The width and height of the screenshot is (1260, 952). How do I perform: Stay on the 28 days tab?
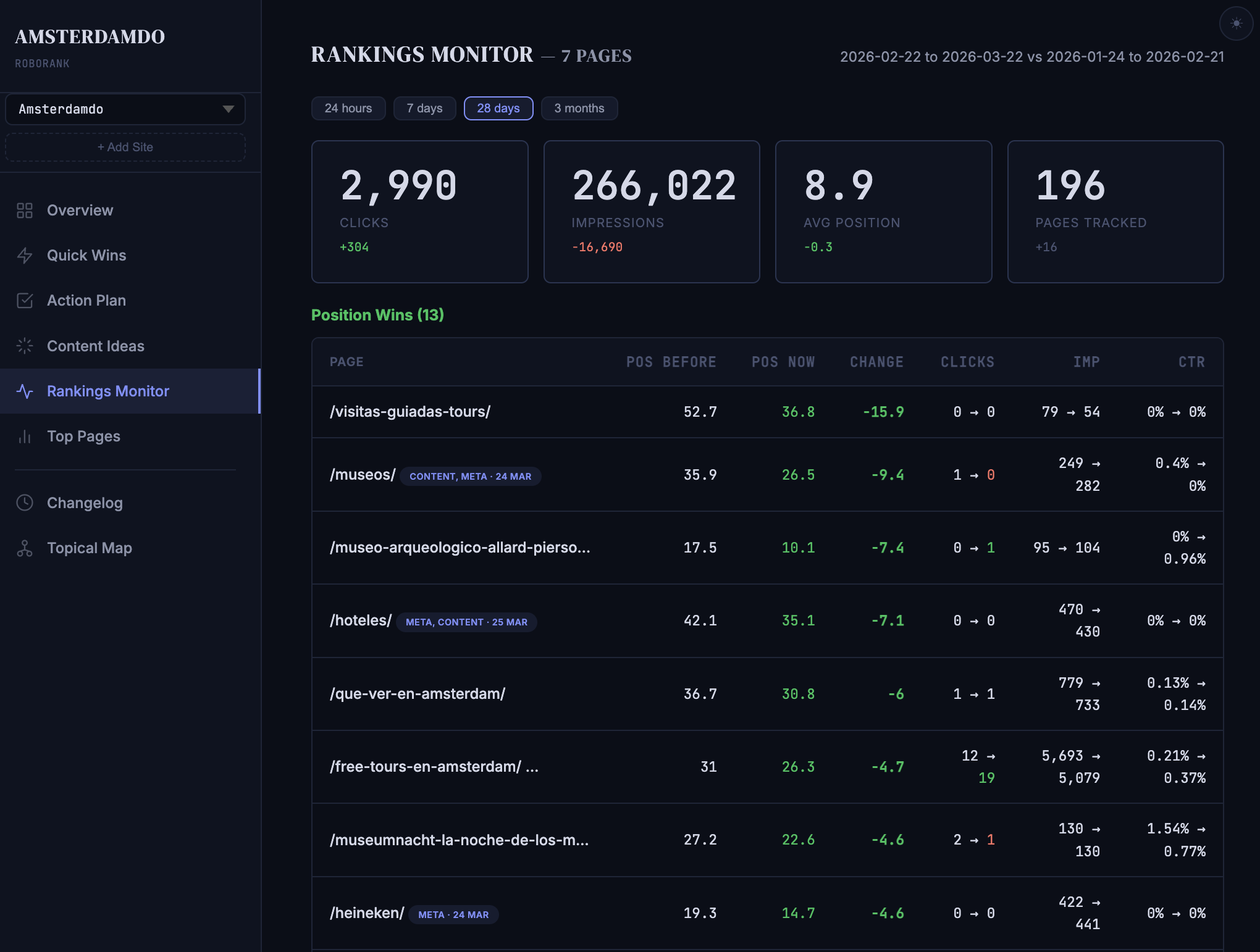[498, 108]
